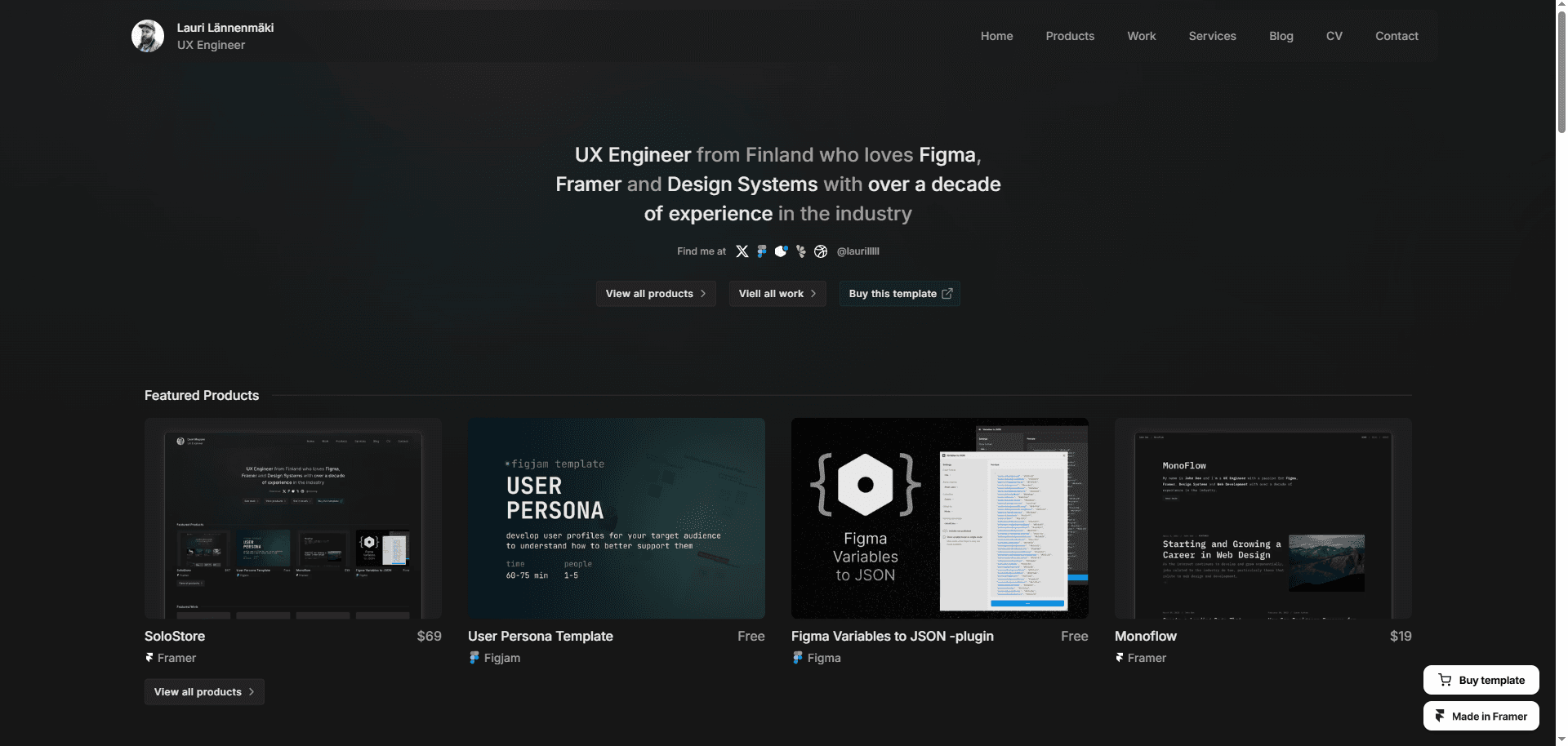The width and height of the screenshot is (1568, 746).
Task: Open the X (Twitter) profile icon
Action: click(742, 251)
